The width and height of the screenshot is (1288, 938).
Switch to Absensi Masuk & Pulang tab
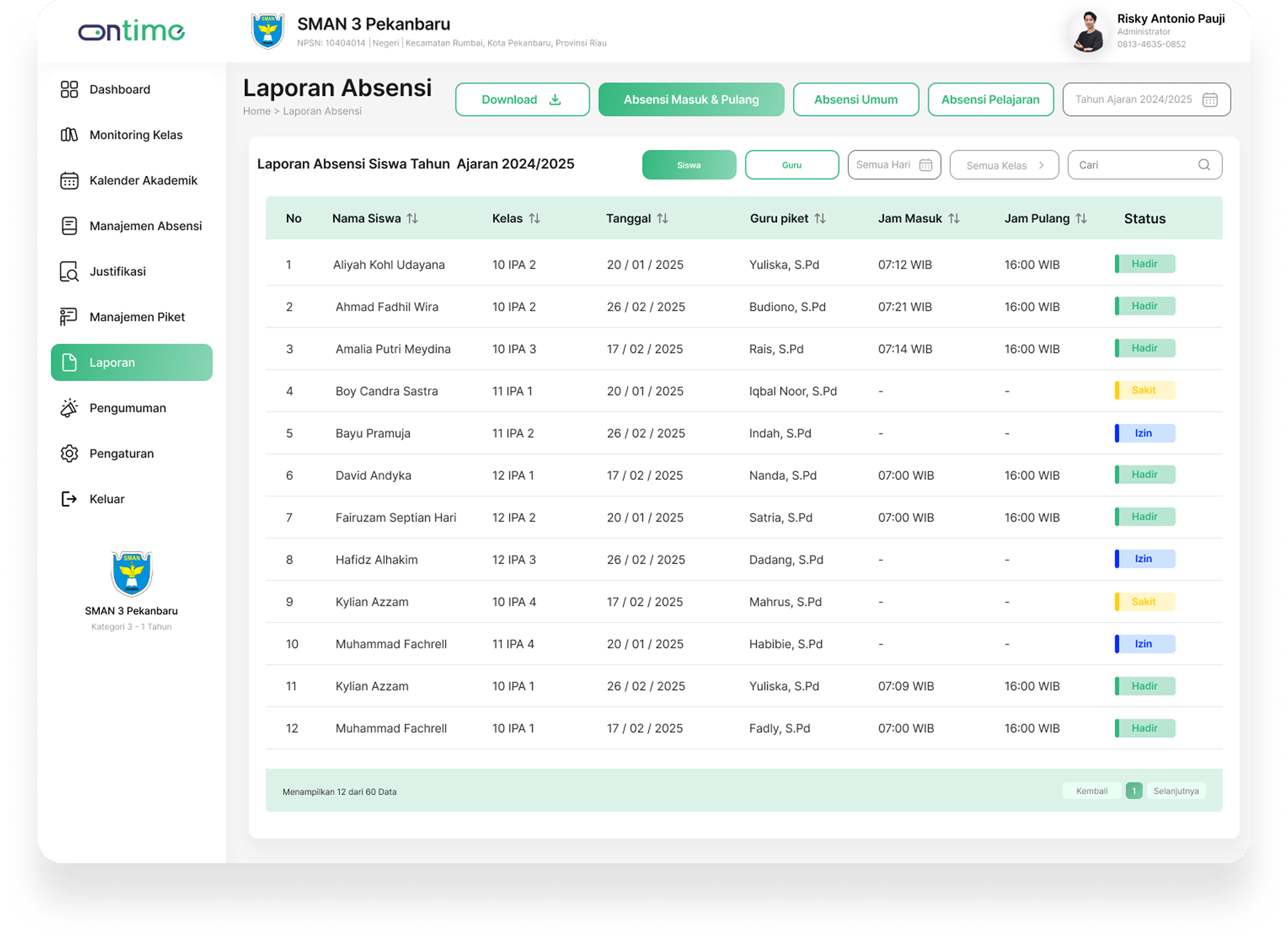(691, 100)
